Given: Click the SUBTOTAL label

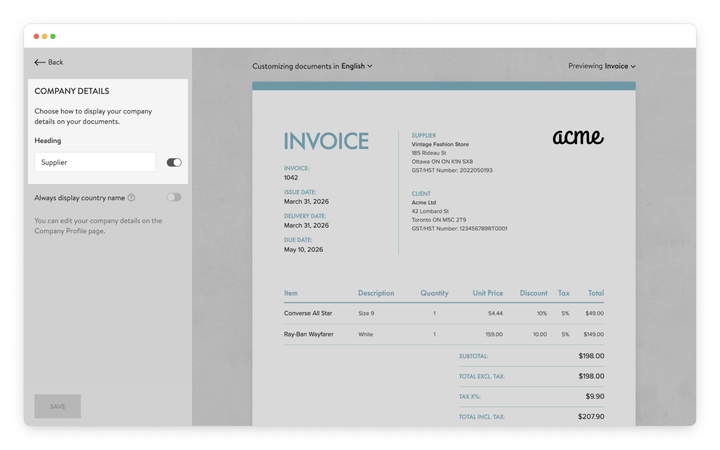Looking at the screenshot, I should (473, 356).
